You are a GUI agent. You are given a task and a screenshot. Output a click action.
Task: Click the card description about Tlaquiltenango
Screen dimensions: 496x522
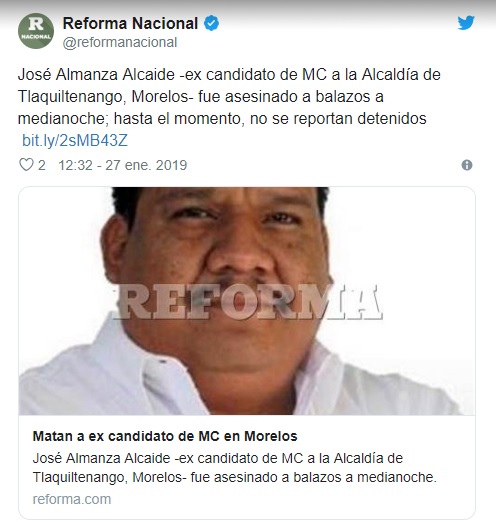pyautogui.click(x=235, y=468)
